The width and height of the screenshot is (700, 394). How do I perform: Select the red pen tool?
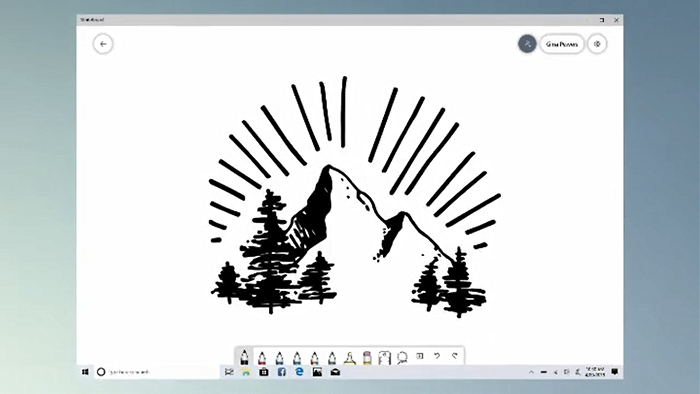[x=262, y=357]
